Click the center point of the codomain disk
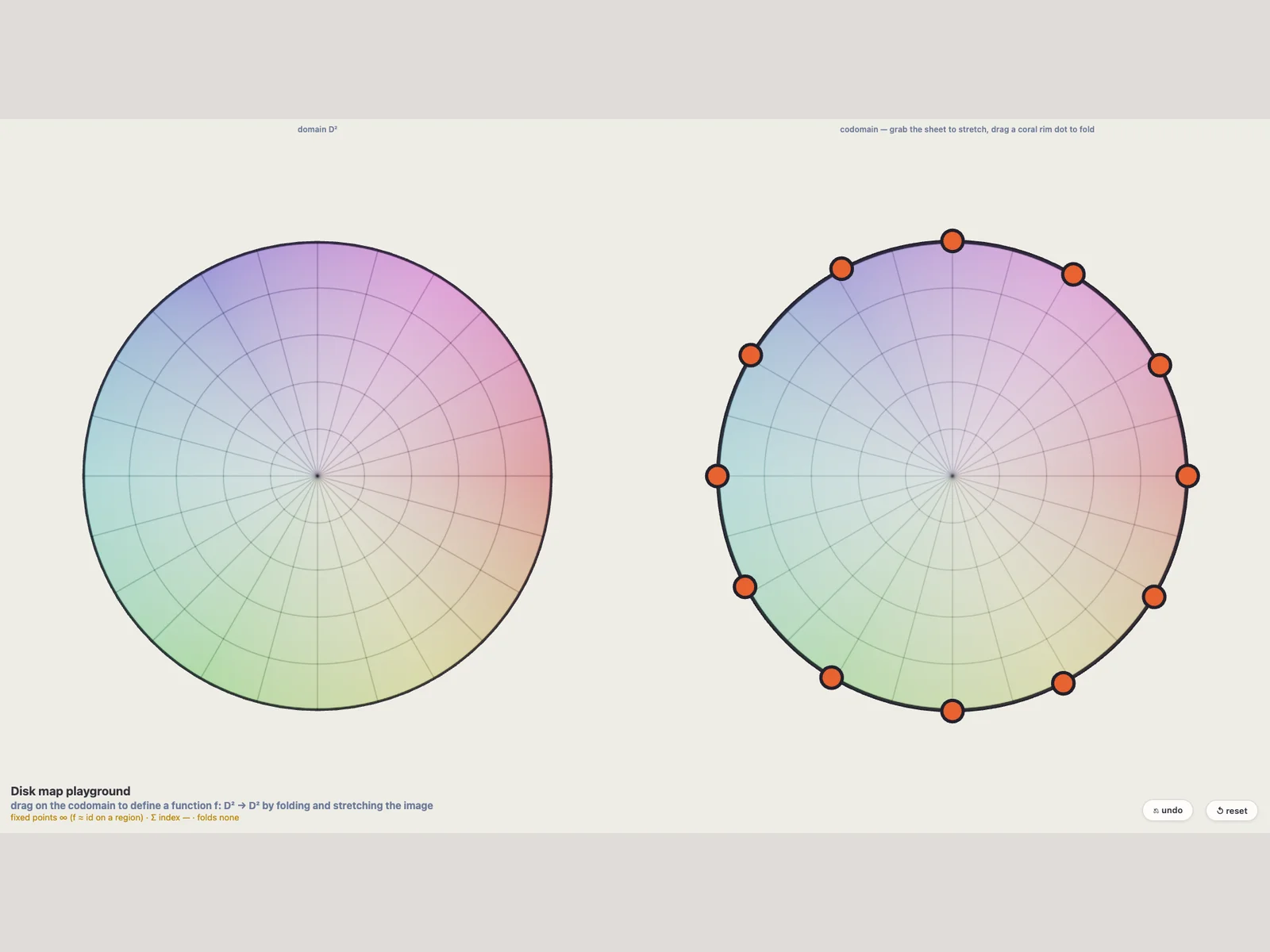1270x952 pixels. pyautogui.click(x=952, y=476)
